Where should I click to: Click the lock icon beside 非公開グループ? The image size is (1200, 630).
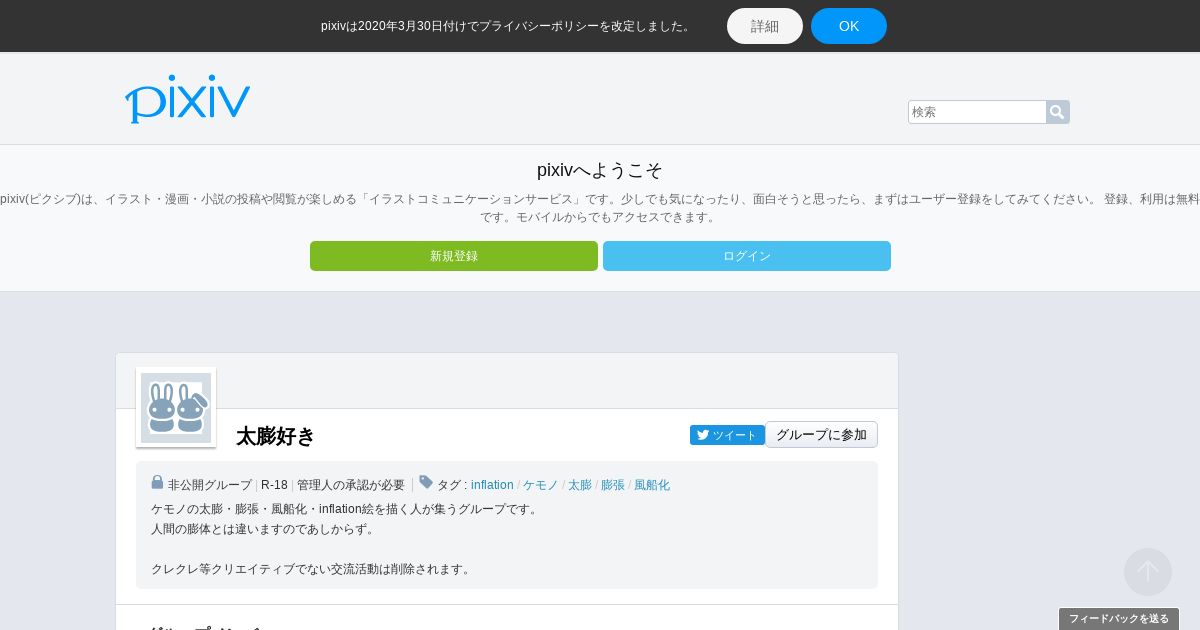[x=157, y=483]
